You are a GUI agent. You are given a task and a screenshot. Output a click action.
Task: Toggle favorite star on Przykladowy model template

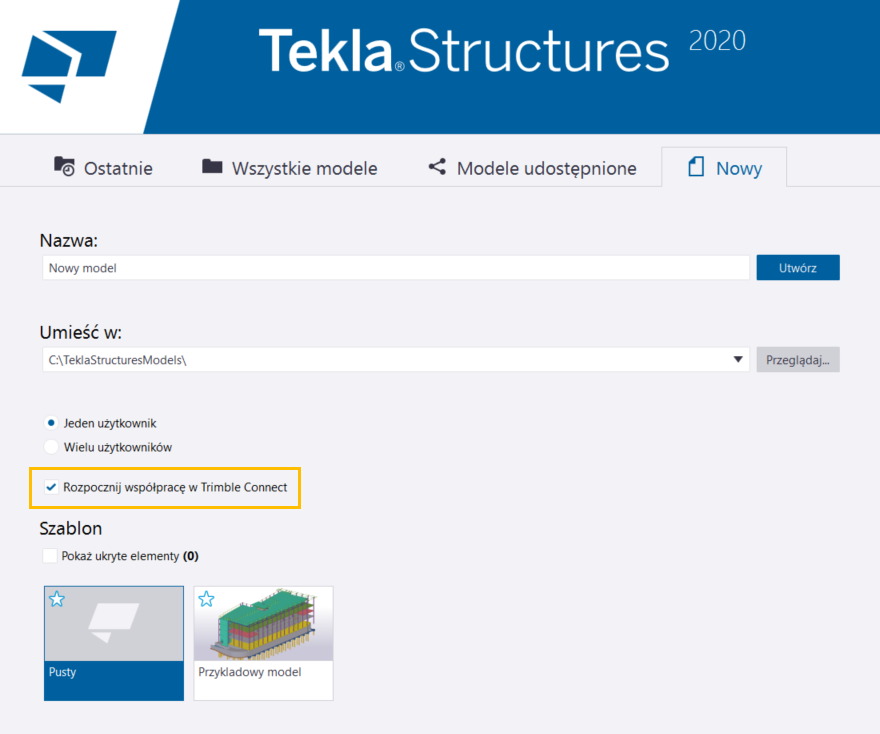[206, 599]
